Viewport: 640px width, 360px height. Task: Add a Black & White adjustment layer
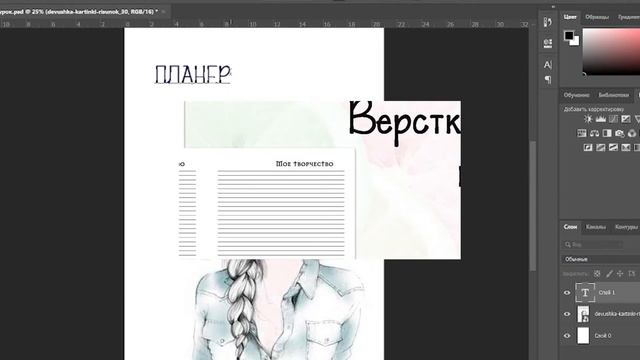[607, 133]
